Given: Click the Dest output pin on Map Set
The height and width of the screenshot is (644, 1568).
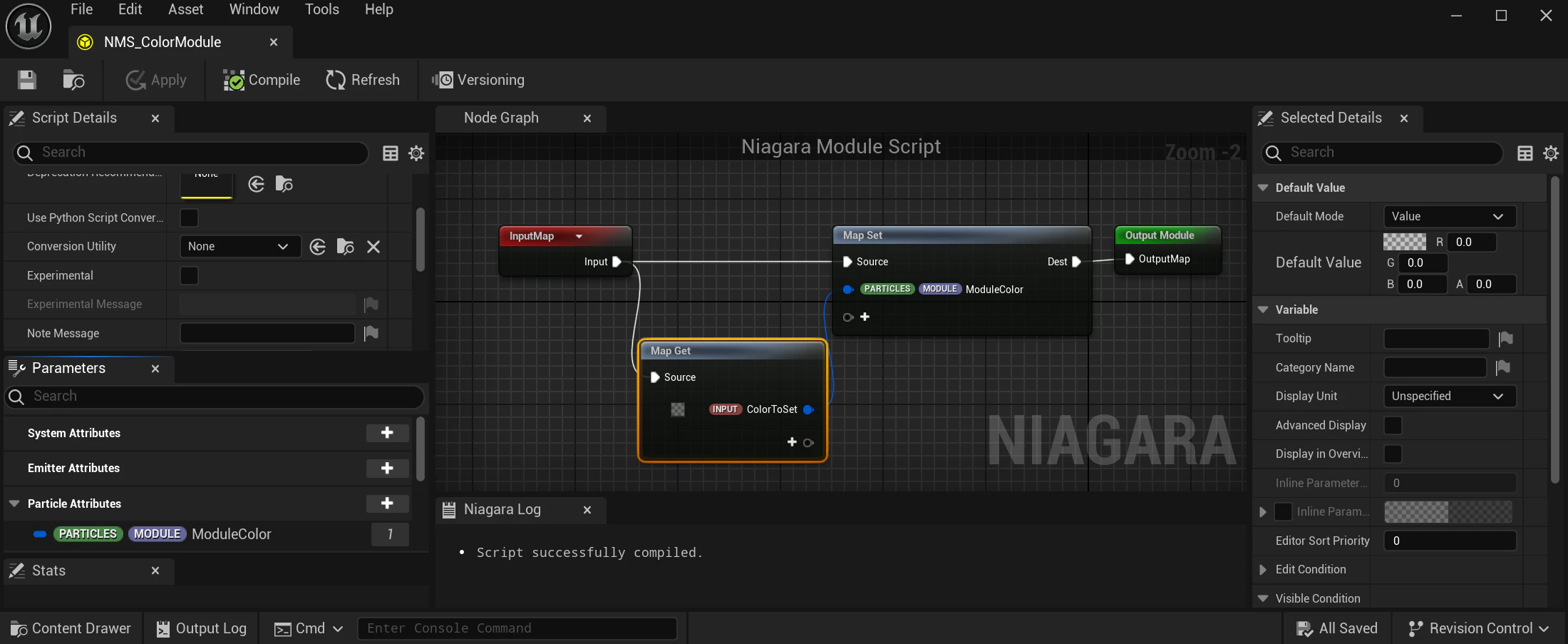Looking at the screenshot, I should click(x=1077, y=262).
